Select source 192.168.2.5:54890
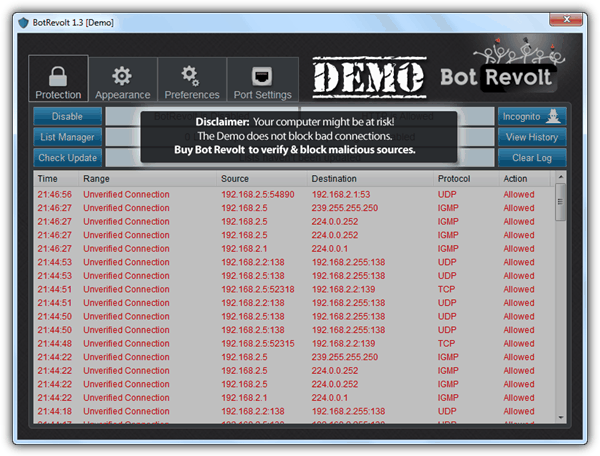Screen dimensions: 600x456 258,194
